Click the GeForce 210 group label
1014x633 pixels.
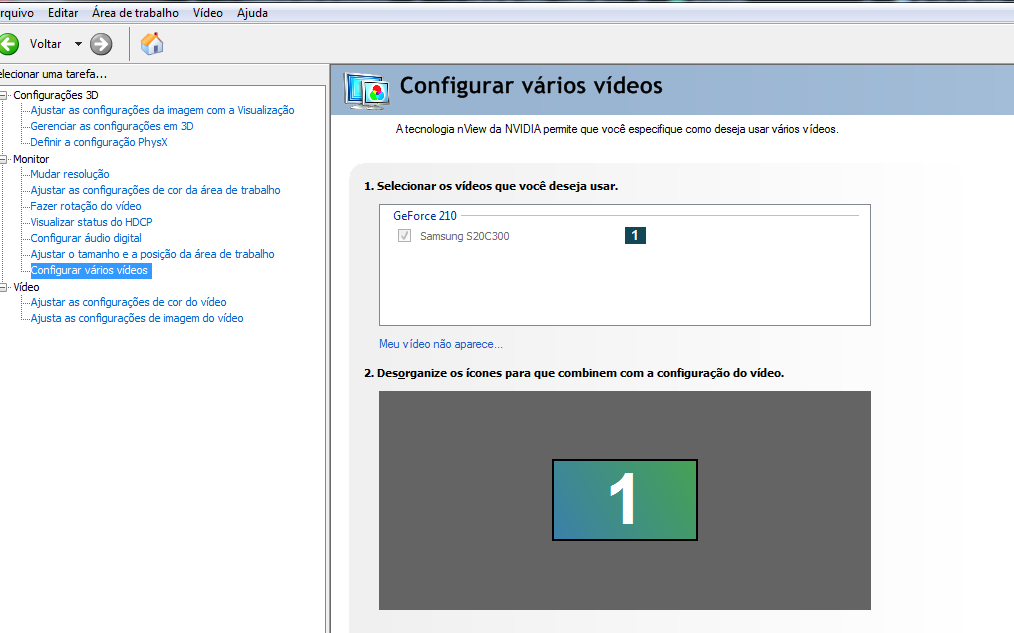[425, 216]
